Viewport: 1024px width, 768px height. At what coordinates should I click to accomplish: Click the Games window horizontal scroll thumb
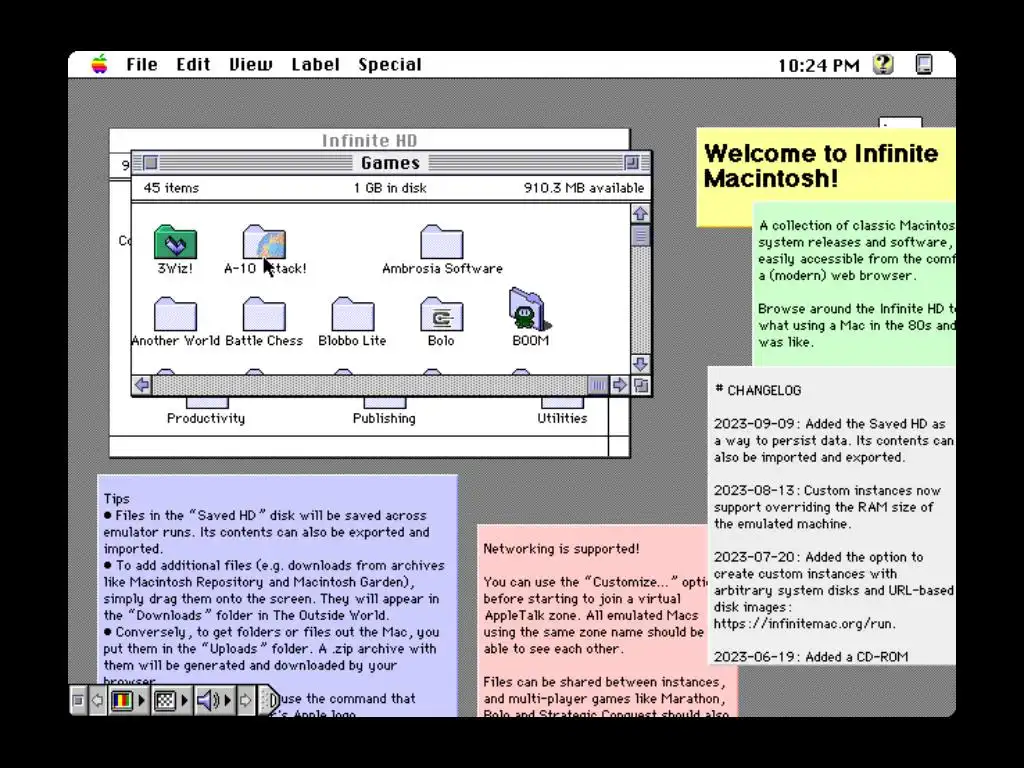[x=598, y=385]
